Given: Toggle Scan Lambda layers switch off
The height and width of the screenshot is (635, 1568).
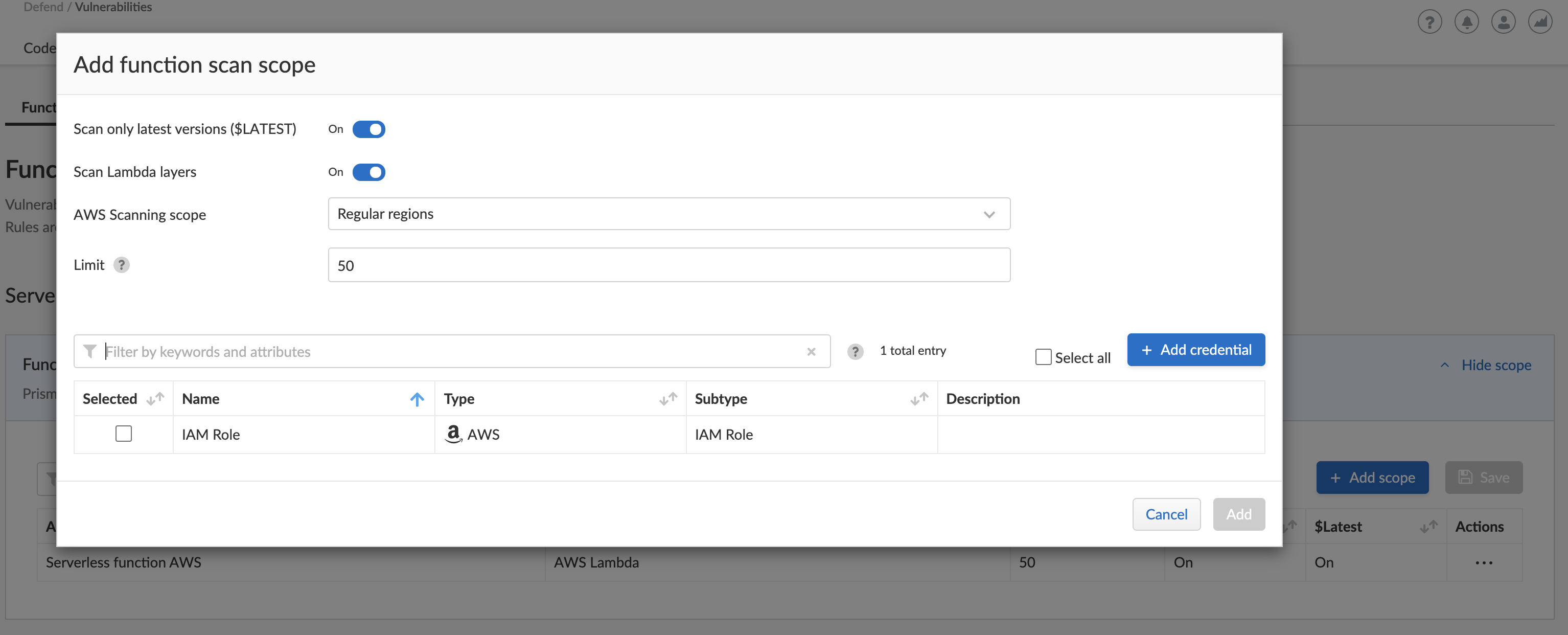Looking at the screenshot, I should pyautogui.click(x=368, y=172).
